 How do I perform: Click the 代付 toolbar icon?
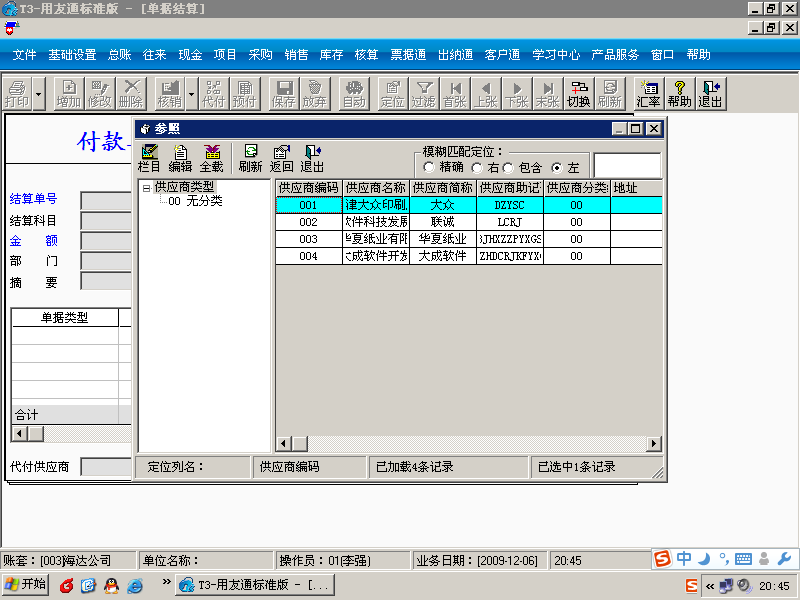point(214,94)
